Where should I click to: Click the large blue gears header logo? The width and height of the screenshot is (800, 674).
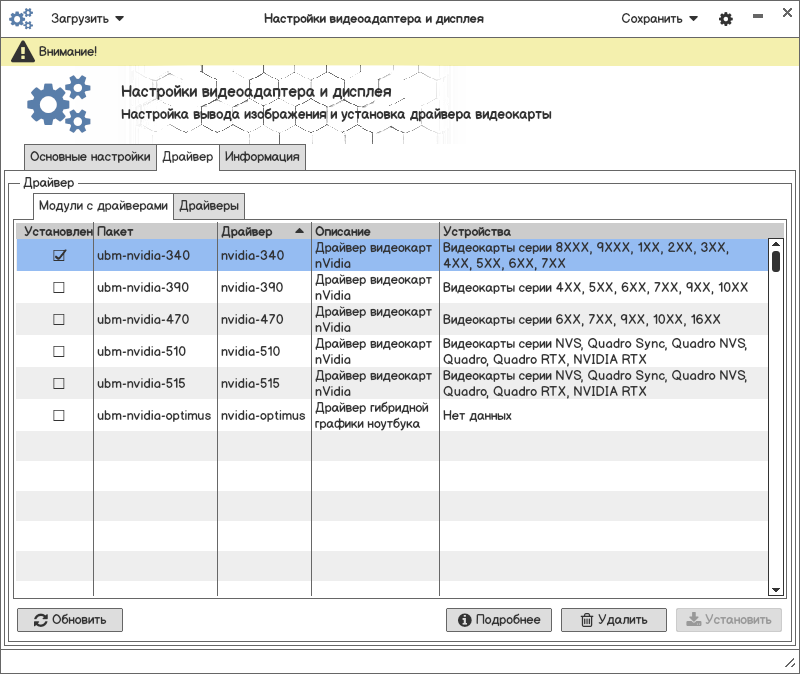(x=58, y=103)
